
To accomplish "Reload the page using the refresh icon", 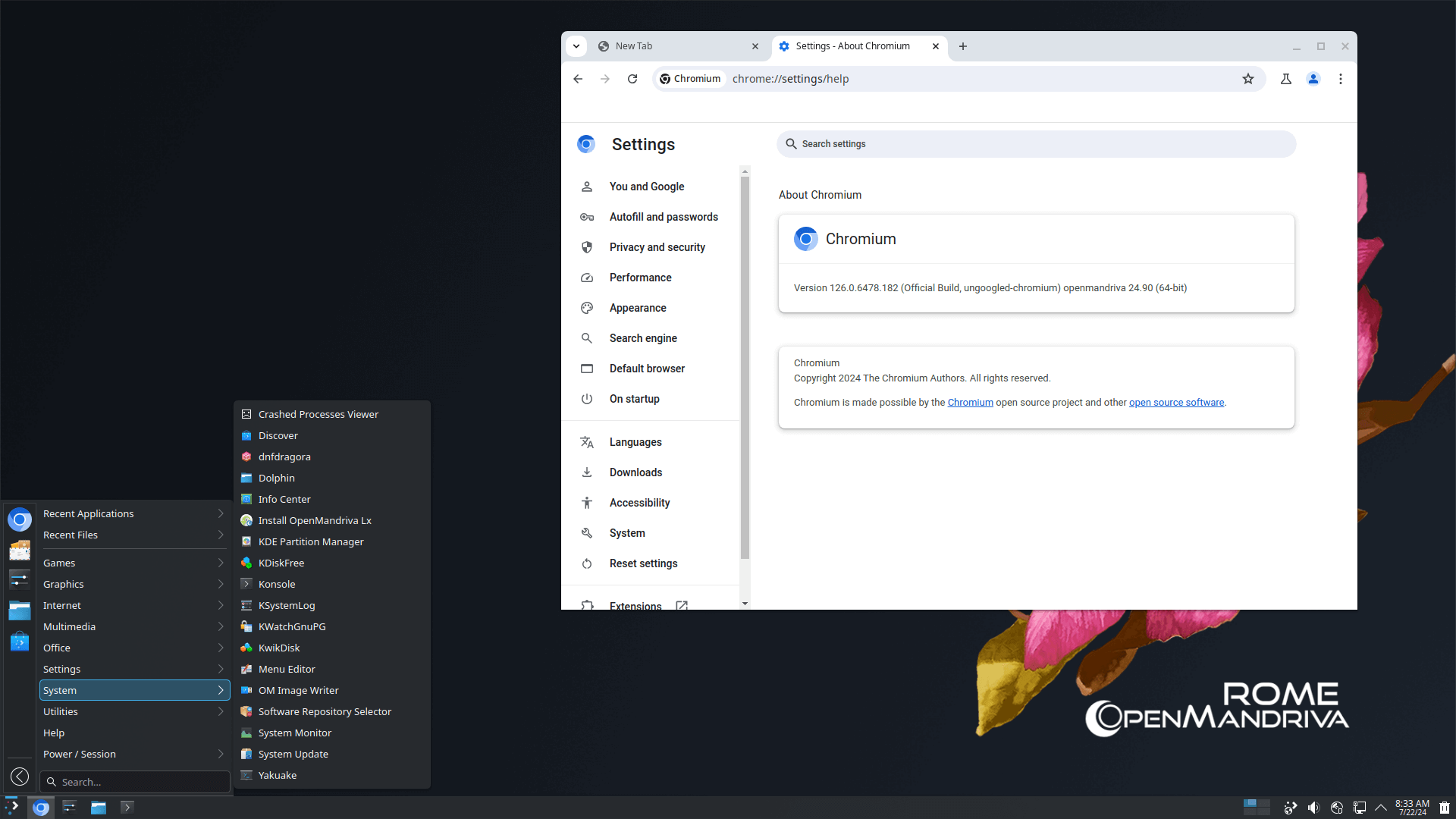I will (632, 79).
